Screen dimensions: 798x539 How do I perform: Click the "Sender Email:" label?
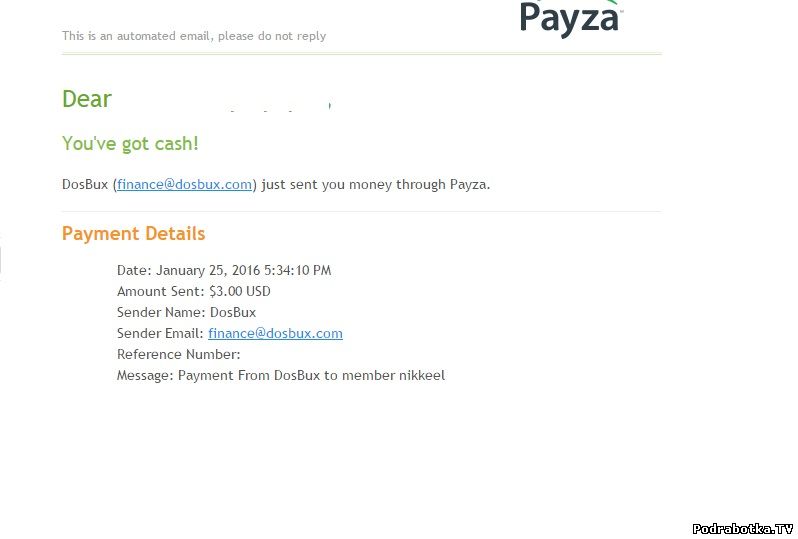[160, 333]
